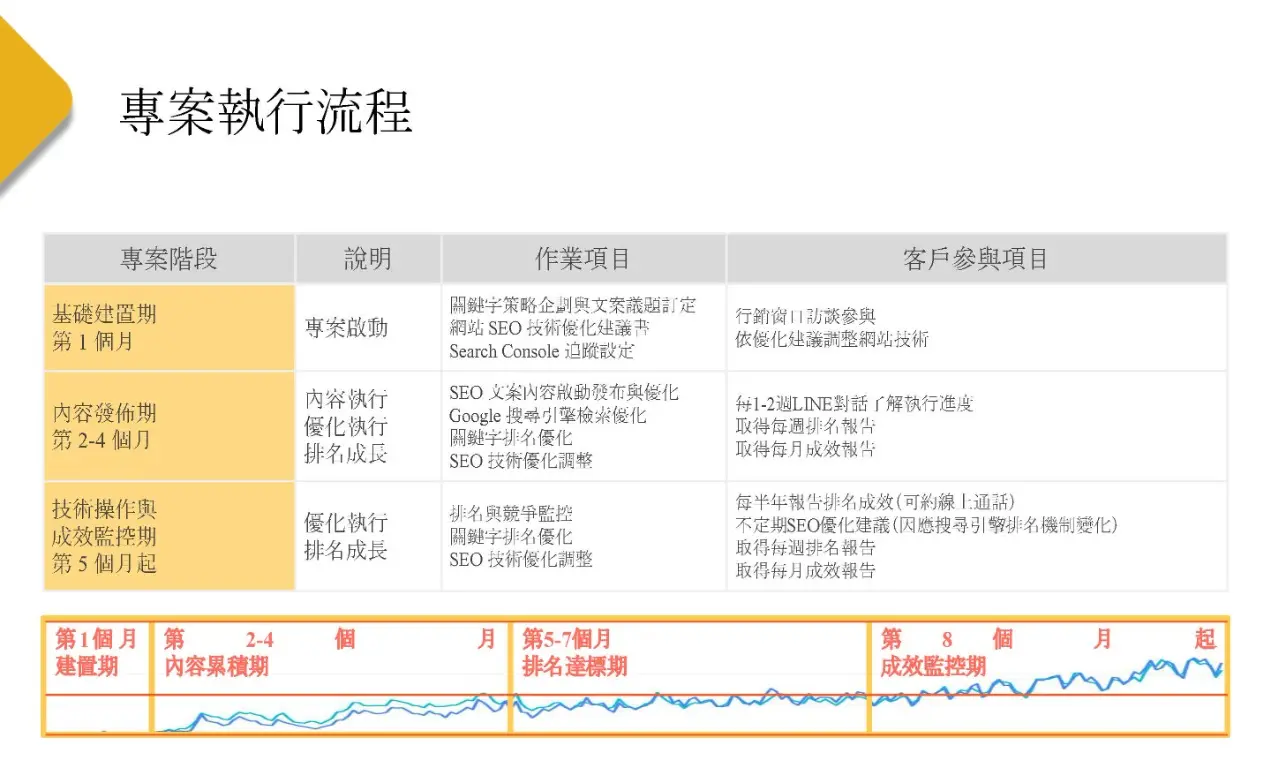Select the 專案啟動 description cell
Screen dimensions: 1271x768
pos(346,328)
